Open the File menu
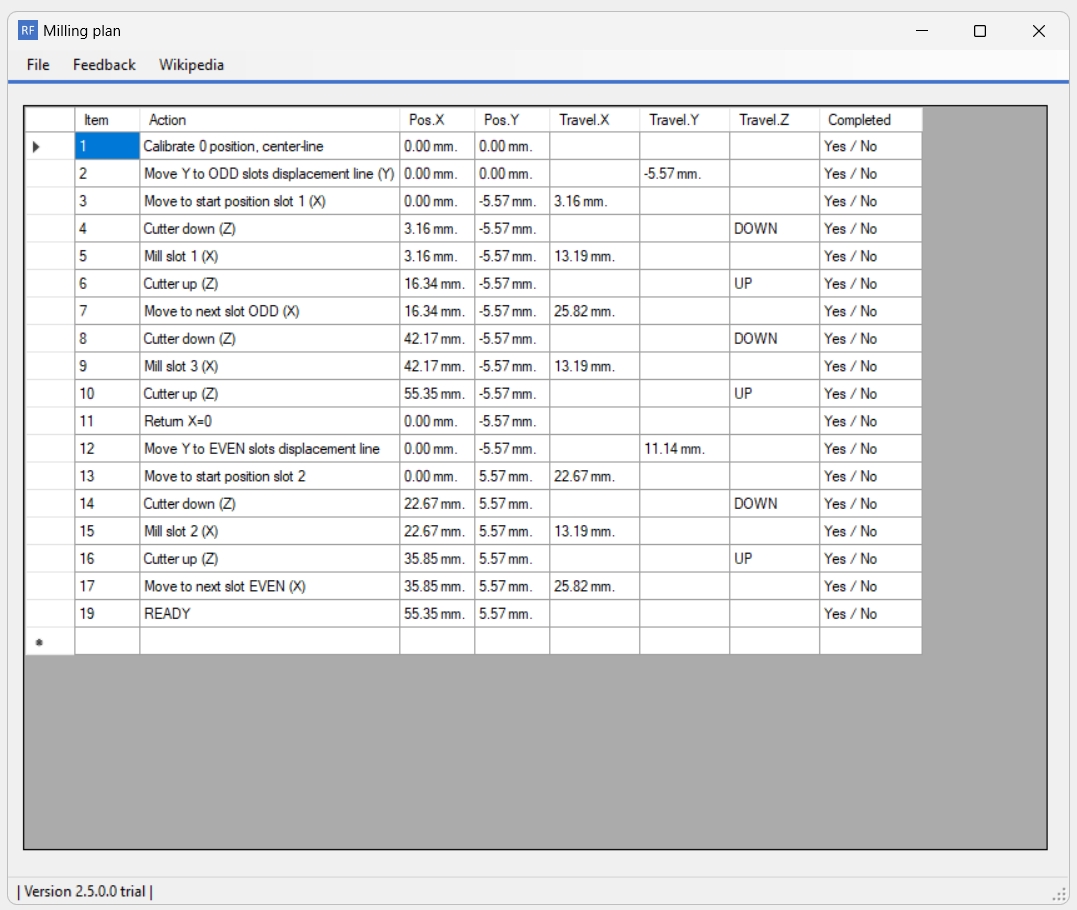Screen dimensions: 1077x910 37,65
